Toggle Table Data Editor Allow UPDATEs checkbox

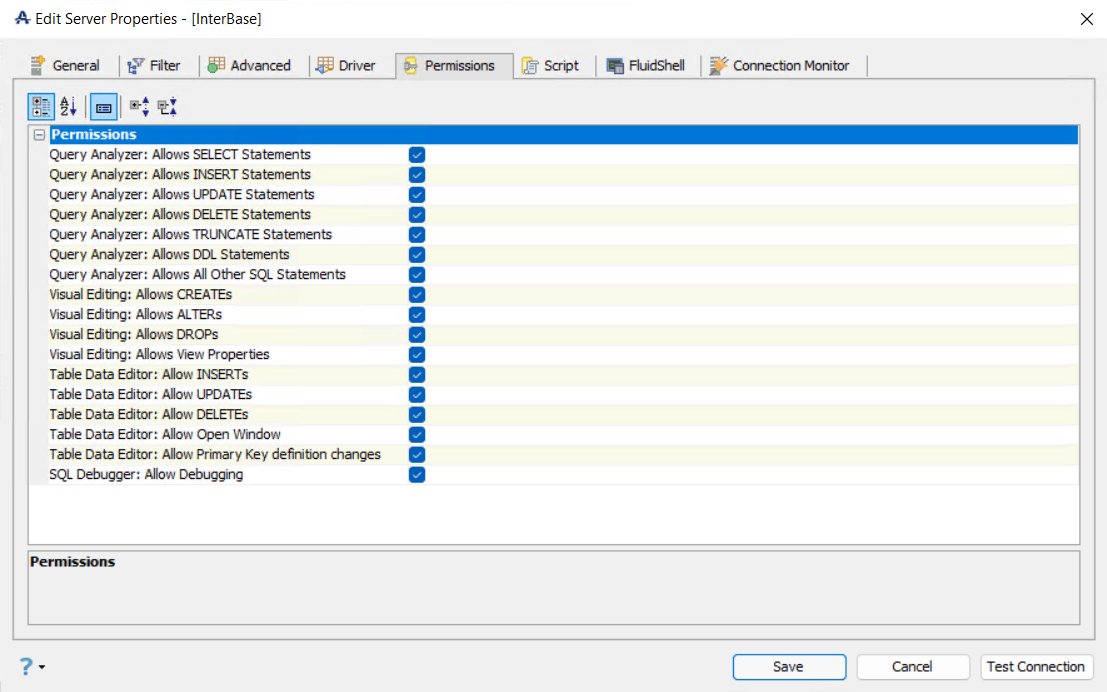(417, 395)
